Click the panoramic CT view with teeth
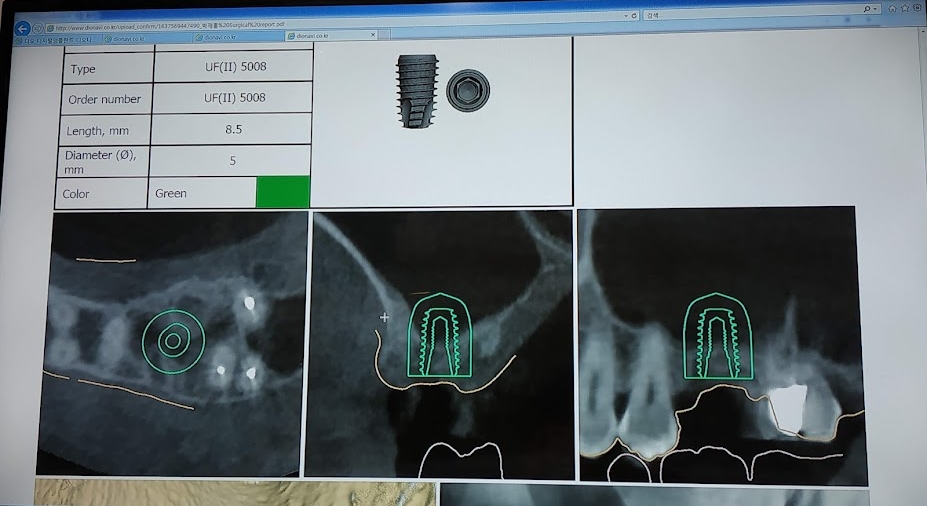 click(722, 346)
